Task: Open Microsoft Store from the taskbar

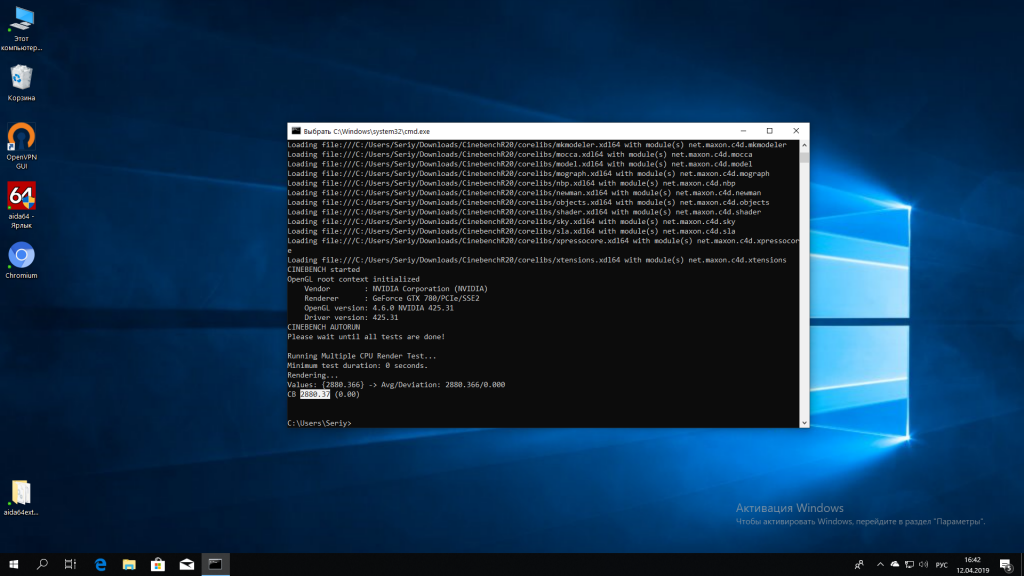Action: point(157,565)
